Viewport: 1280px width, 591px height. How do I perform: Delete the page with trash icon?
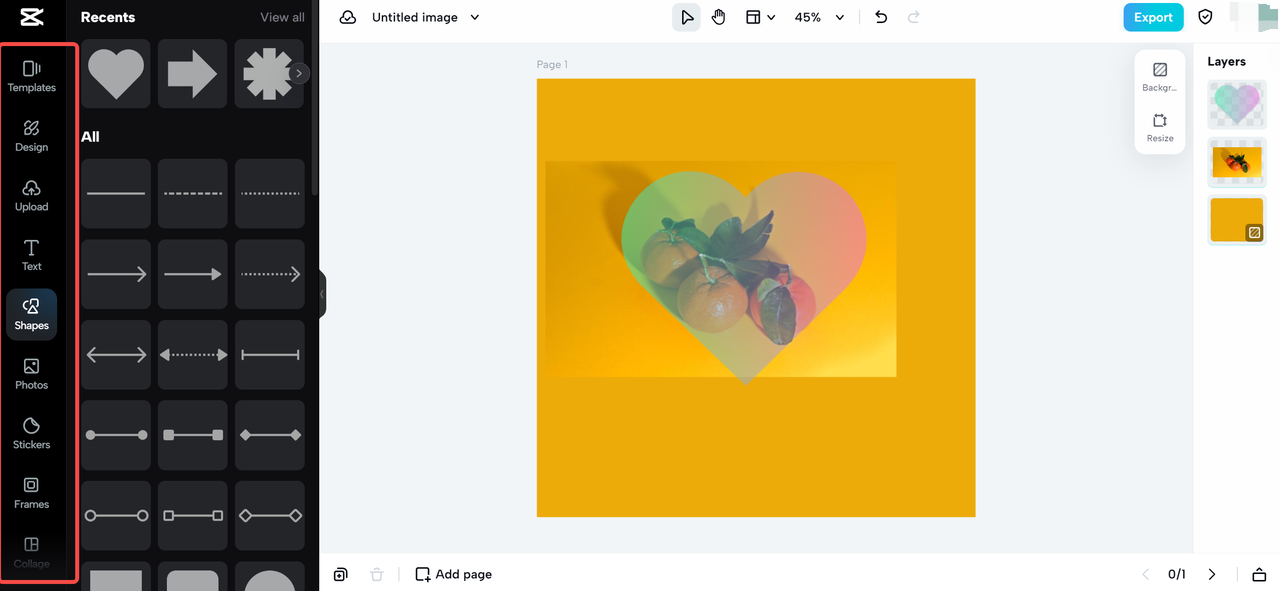click(x=376, y=574)
